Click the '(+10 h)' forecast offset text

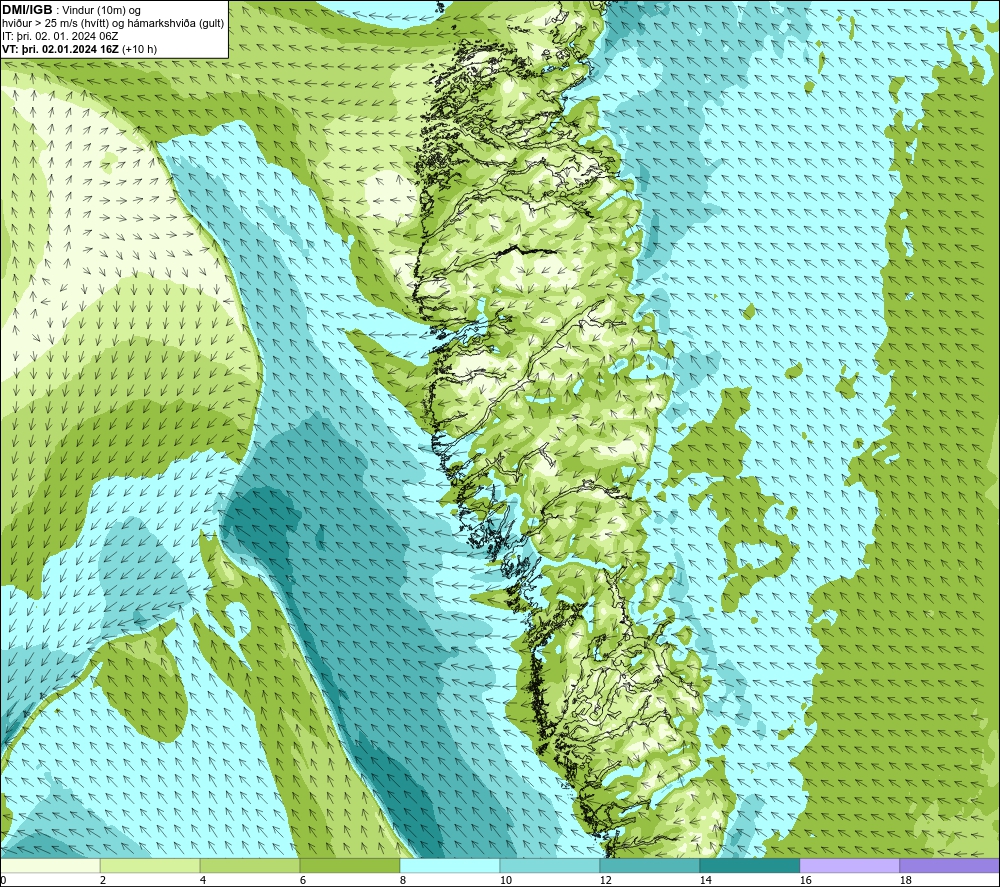[x=140, y=49]
